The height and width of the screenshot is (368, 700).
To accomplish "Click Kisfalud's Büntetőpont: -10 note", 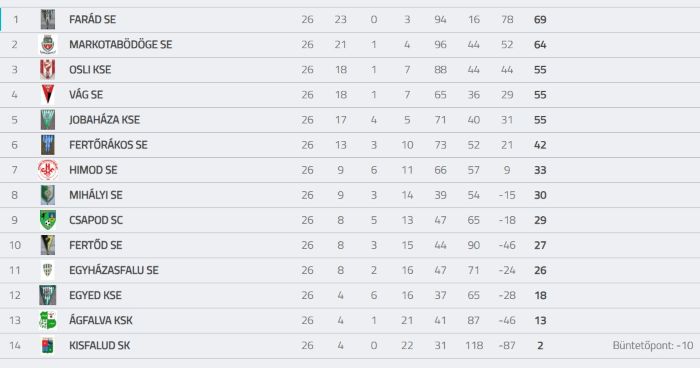I will (x=653, y=346).
